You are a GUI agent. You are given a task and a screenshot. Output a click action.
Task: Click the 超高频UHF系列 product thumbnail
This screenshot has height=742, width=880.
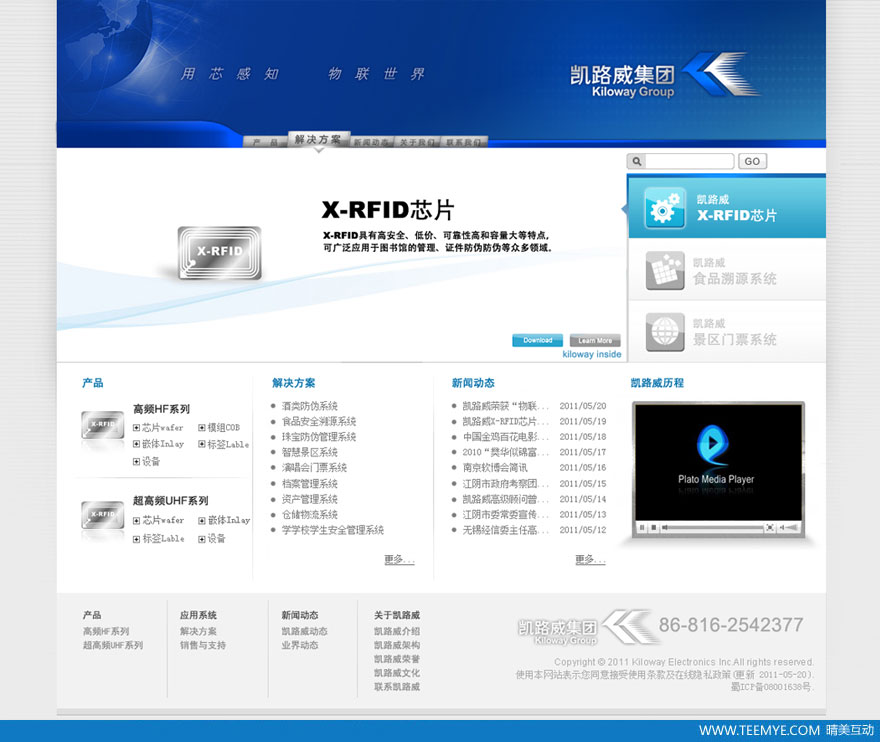[103, 515]
